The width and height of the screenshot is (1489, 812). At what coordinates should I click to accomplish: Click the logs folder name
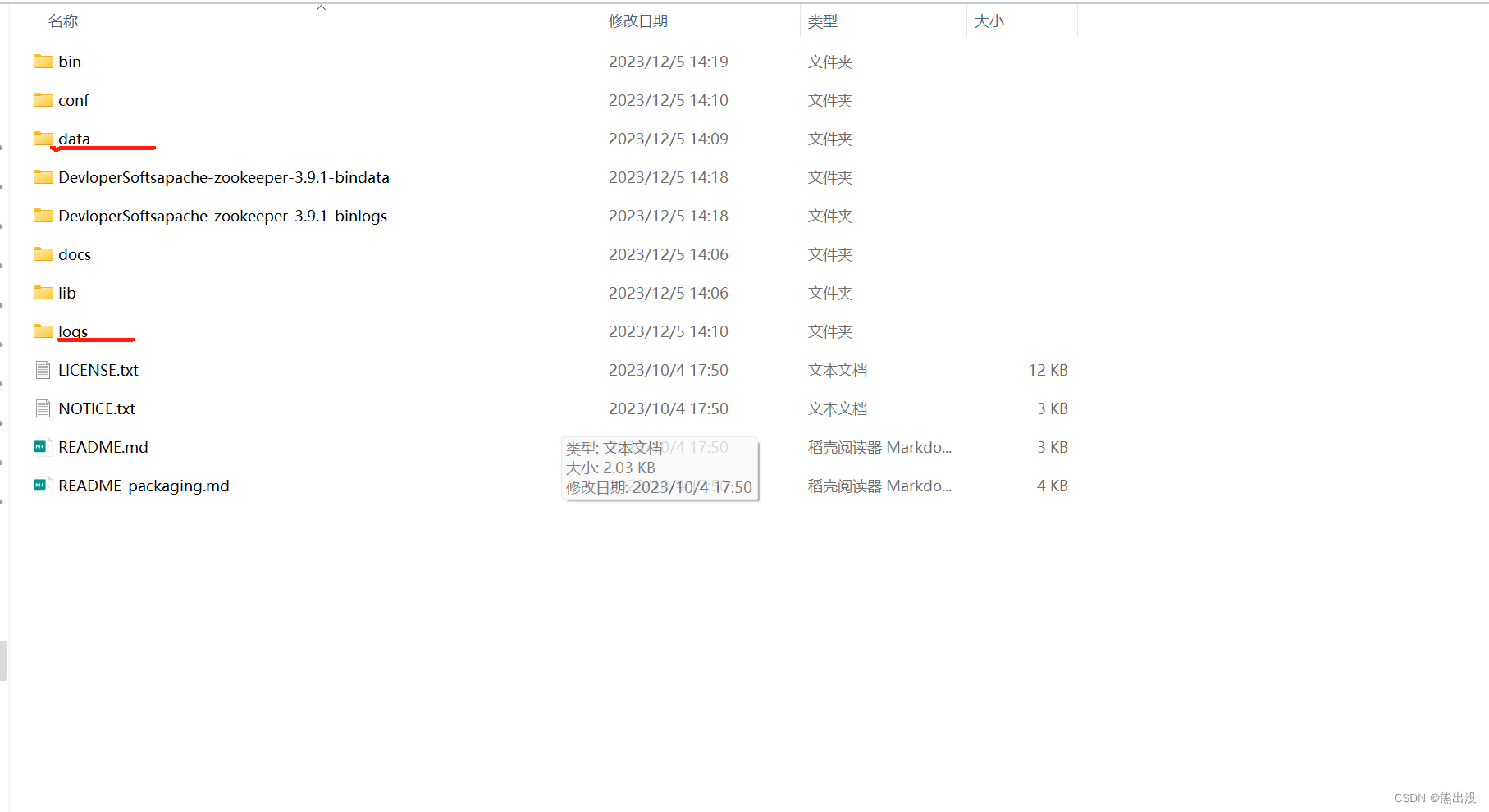[x=73, y=331]
